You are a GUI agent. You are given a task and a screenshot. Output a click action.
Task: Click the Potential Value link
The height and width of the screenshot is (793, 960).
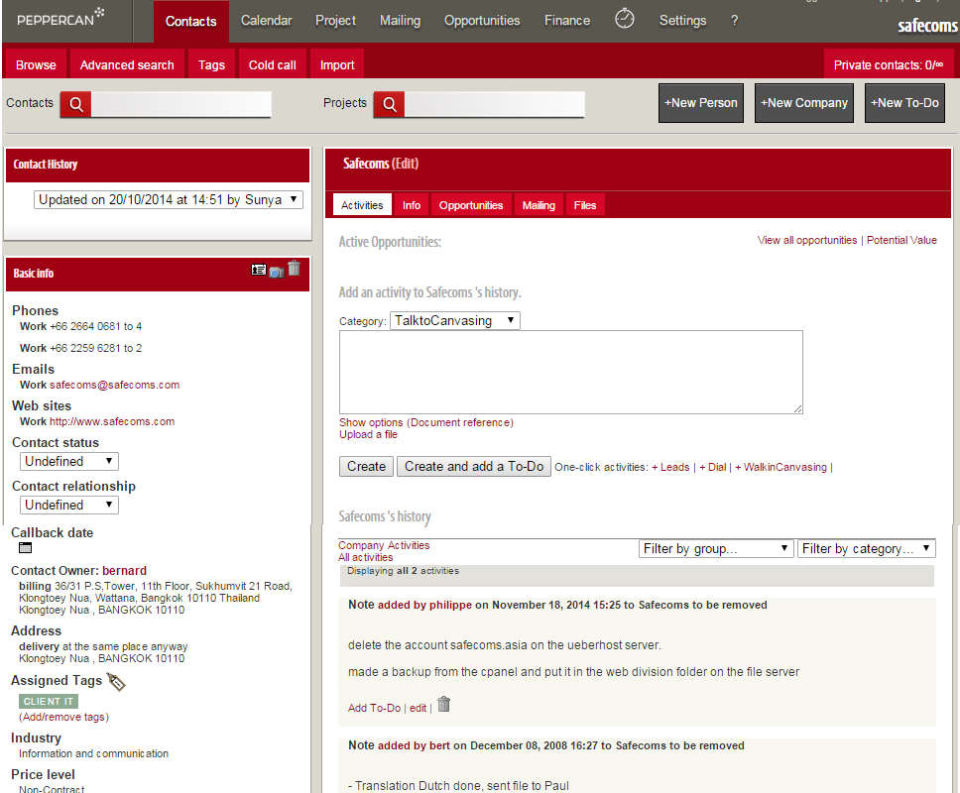point(901,240)
